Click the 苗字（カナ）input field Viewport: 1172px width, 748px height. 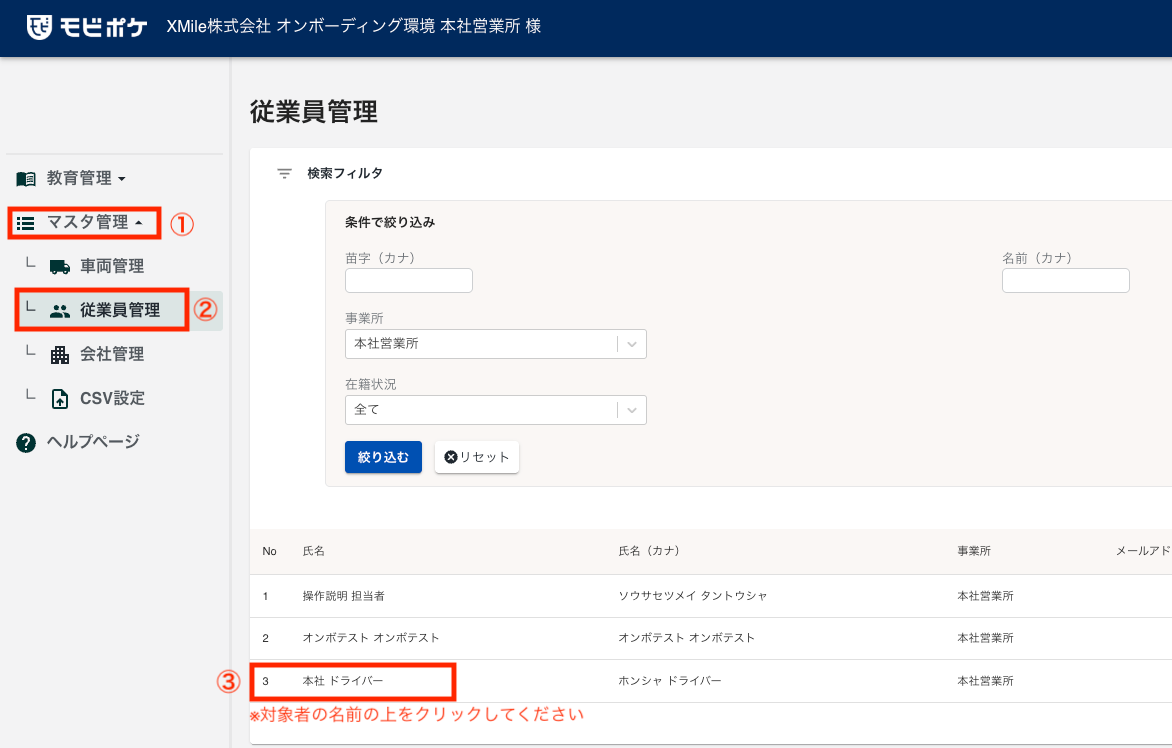coord(408,280)
